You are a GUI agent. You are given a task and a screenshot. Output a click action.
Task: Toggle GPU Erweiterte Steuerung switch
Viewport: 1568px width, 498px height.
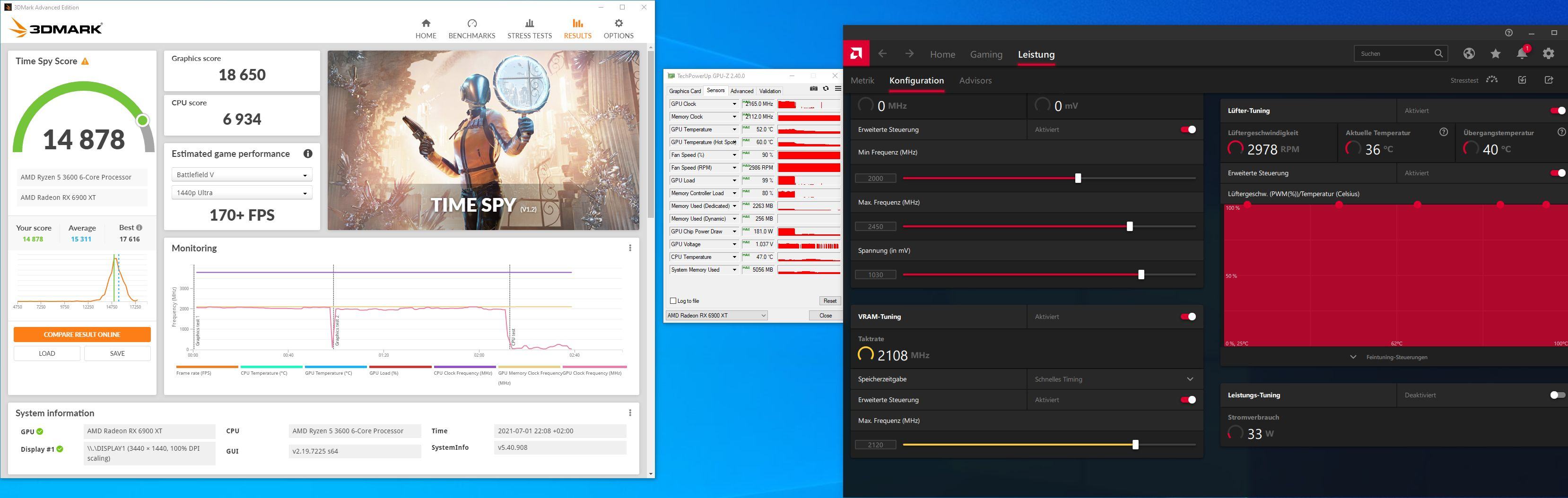(x=1188, y=129)
